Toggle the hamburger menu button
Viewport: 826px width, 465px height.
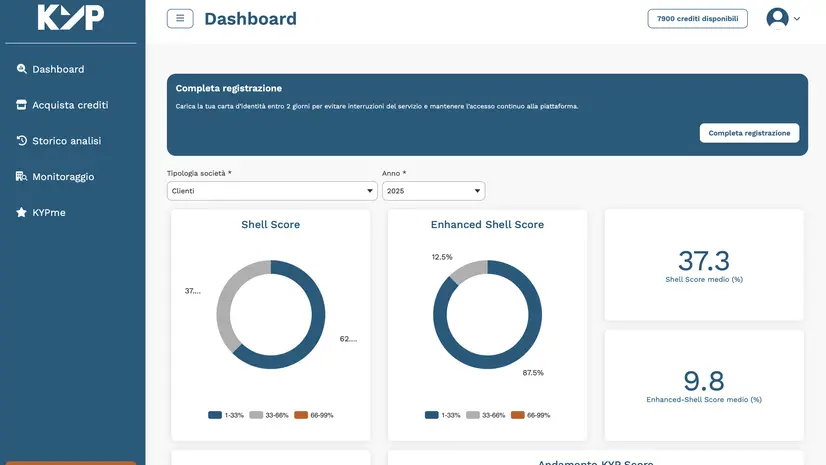pyautogui.click(x=180, y=18)
